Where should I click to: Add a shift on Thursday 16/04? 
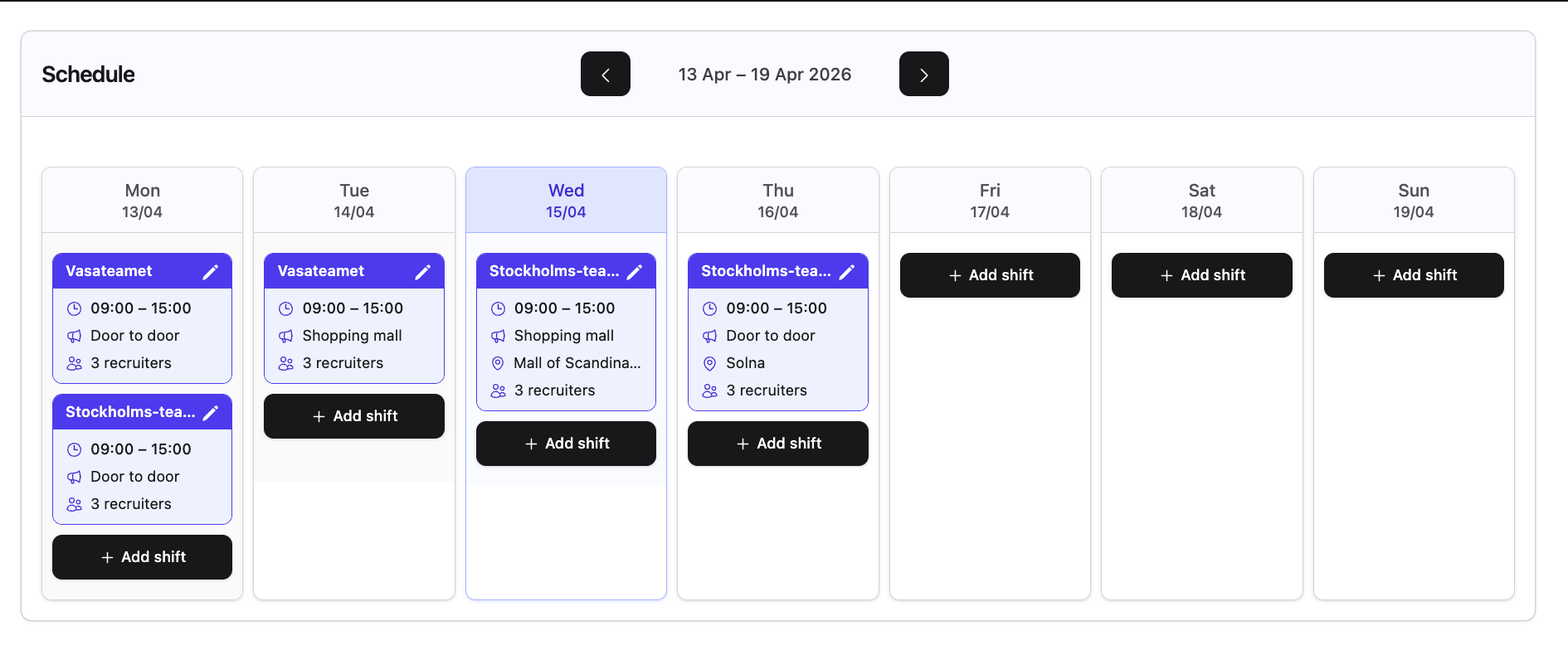(778, 444)
